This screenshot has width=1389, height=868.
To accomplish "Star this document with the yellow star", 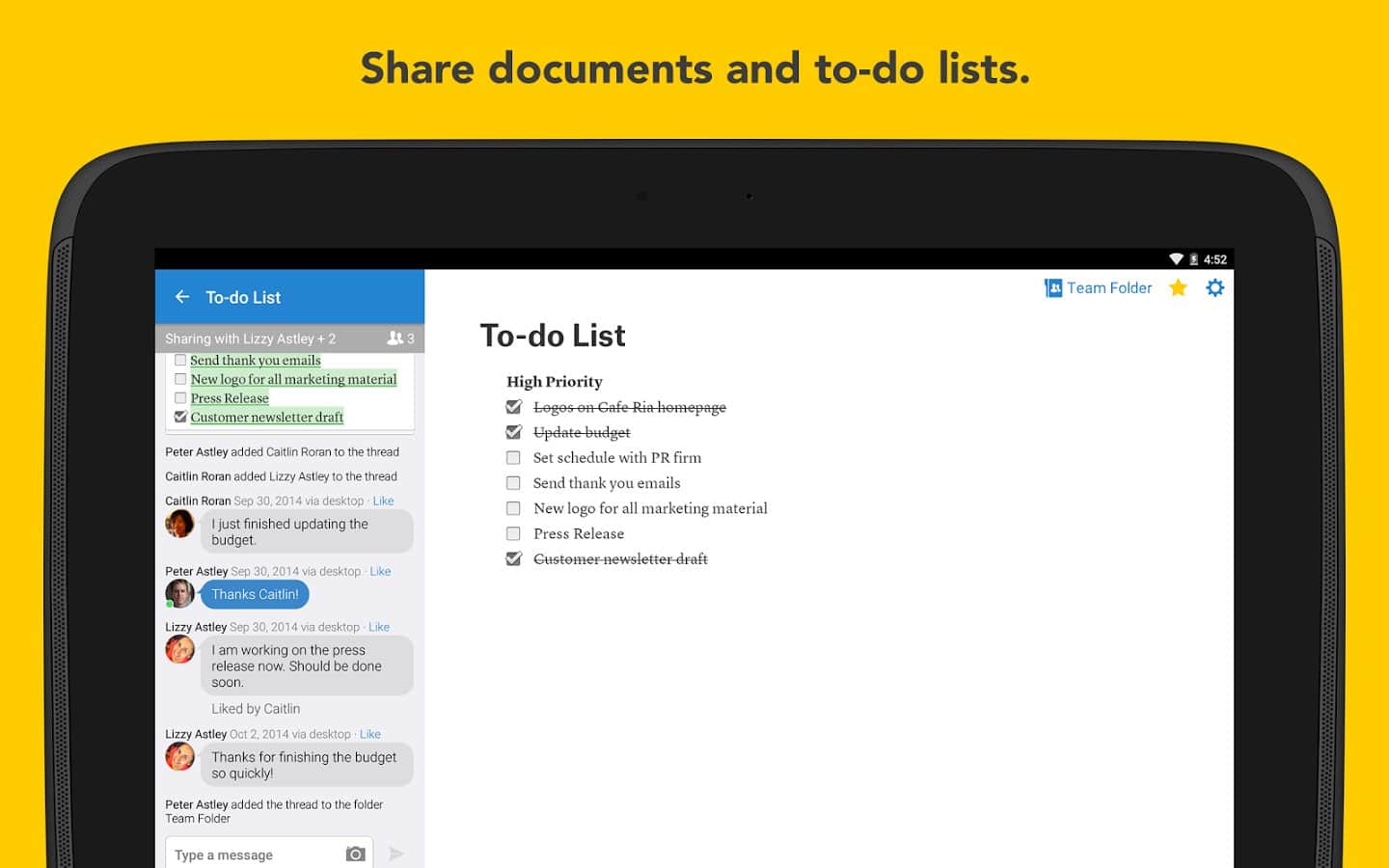I will point(1178,288).
